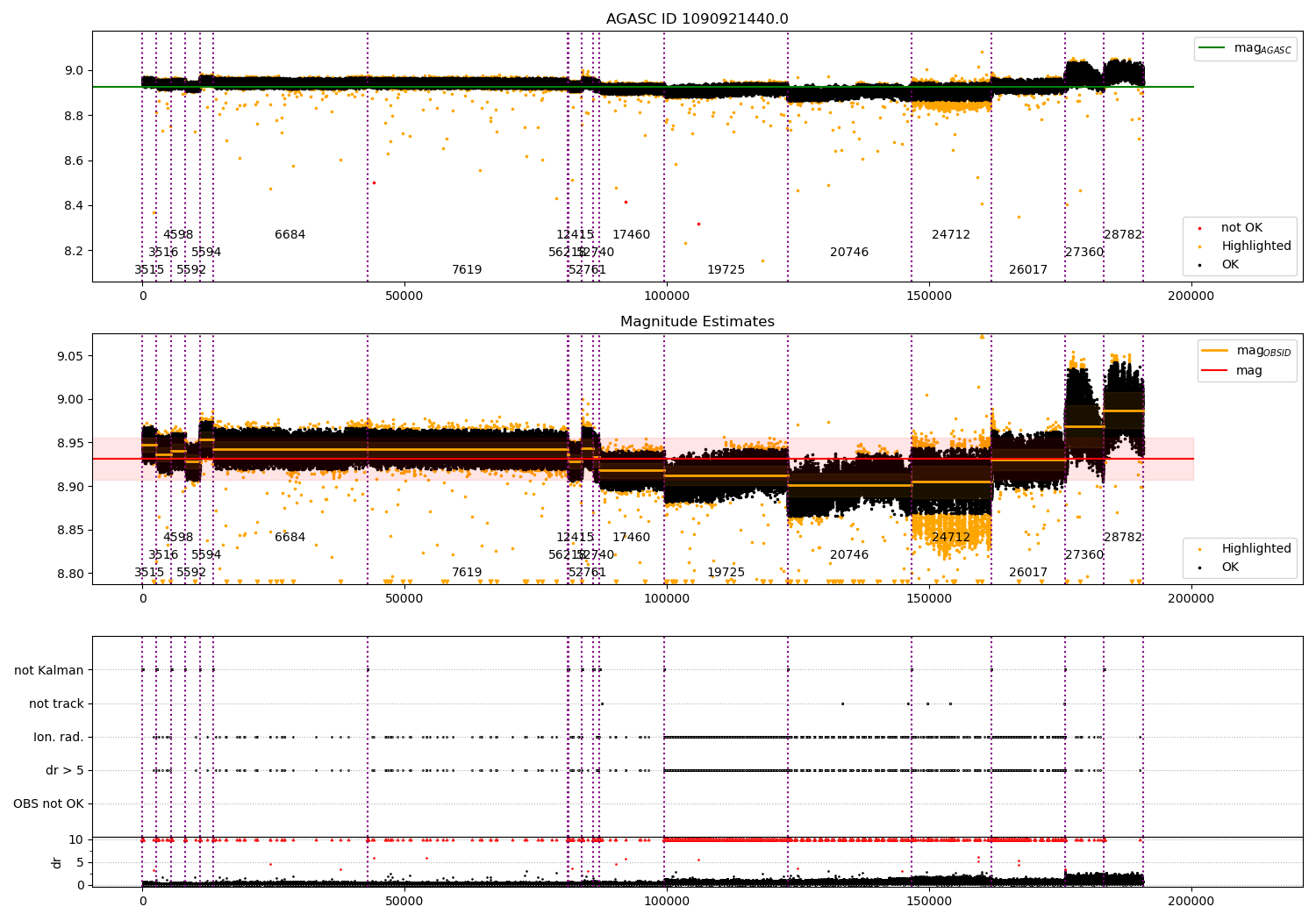Click the 'not track' row label
Viewport: 1316px width, 921px height.
click(56, 704)
